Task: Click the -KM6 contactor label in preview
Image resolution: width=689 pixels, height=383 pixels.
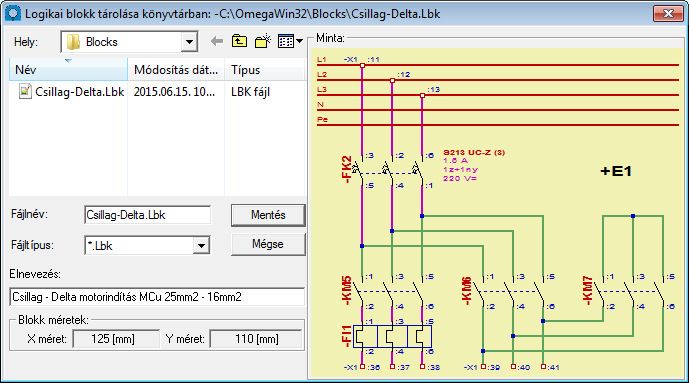Action: 467,291
